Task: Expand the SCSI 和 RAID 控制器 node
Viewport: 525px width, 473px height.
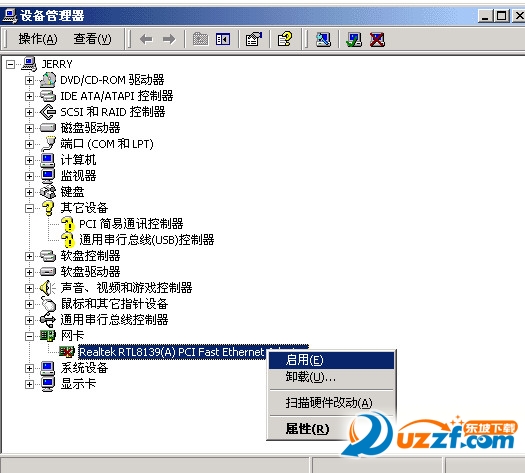Action: tap(29, 112)
